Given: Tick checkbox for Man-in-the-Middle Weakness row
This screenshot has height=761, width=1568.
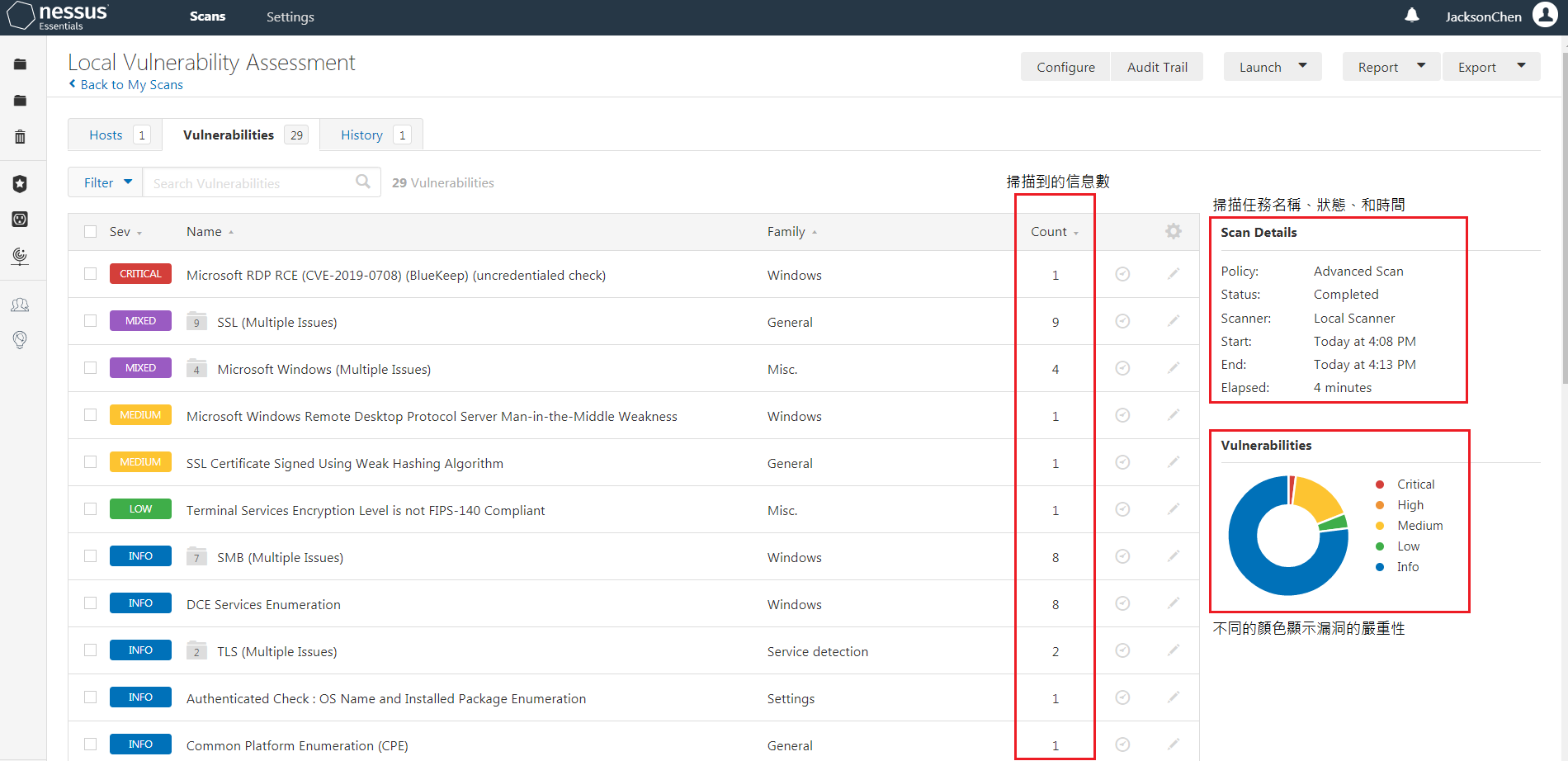Looking at the screenshot, I should (91, 414).
